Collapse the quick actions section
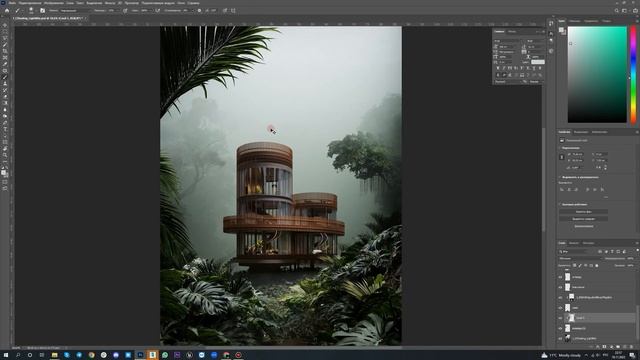The image size is (640, 360). [x=560, y=204]
